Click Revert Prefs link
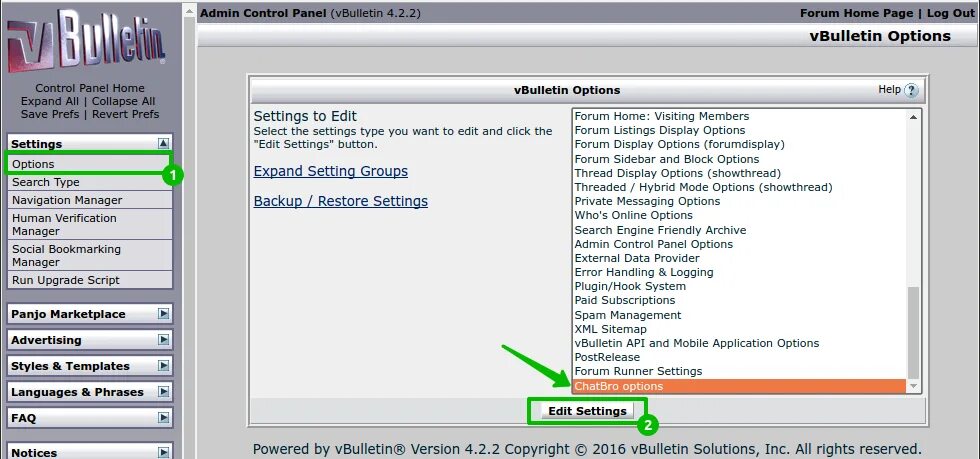 126,114
